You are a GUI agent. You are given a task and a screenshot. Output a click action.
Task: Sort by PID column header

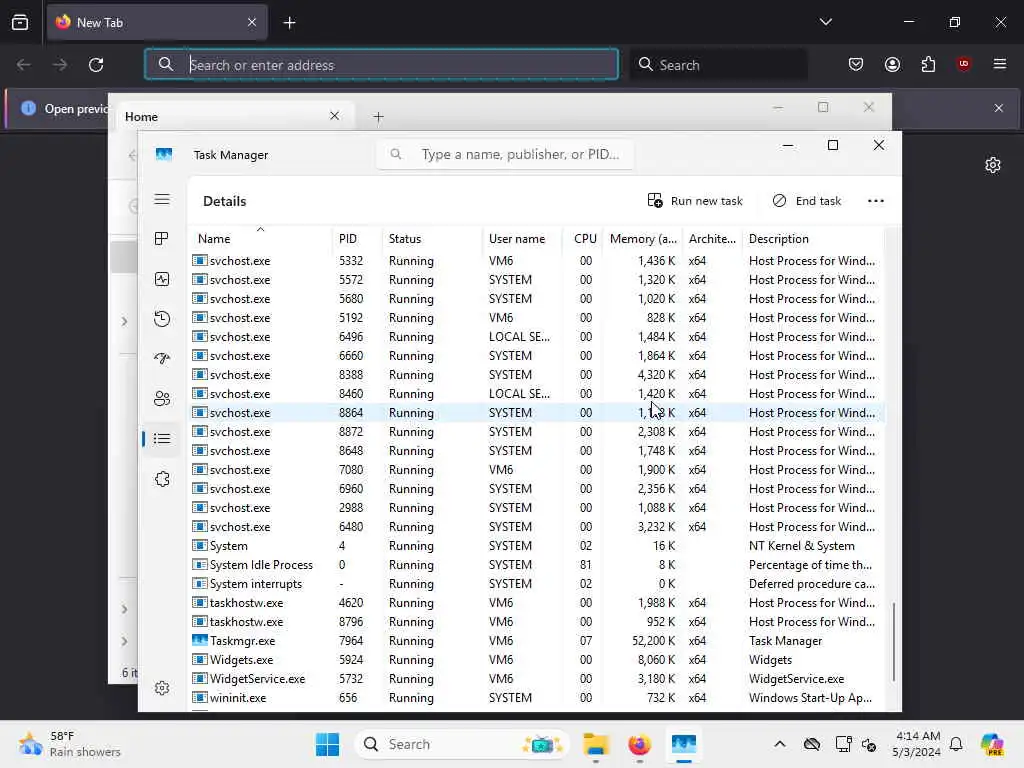click(x=357, y=239)
